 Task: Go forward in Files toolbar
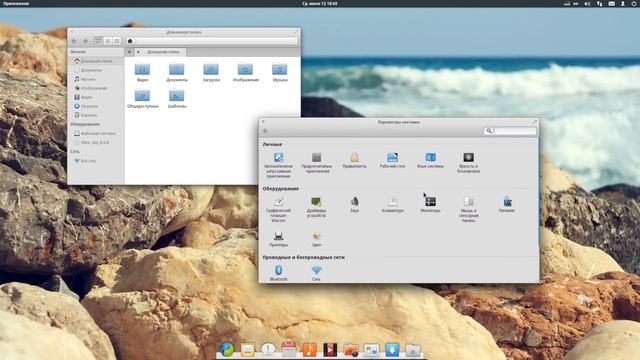click(85, 41)
